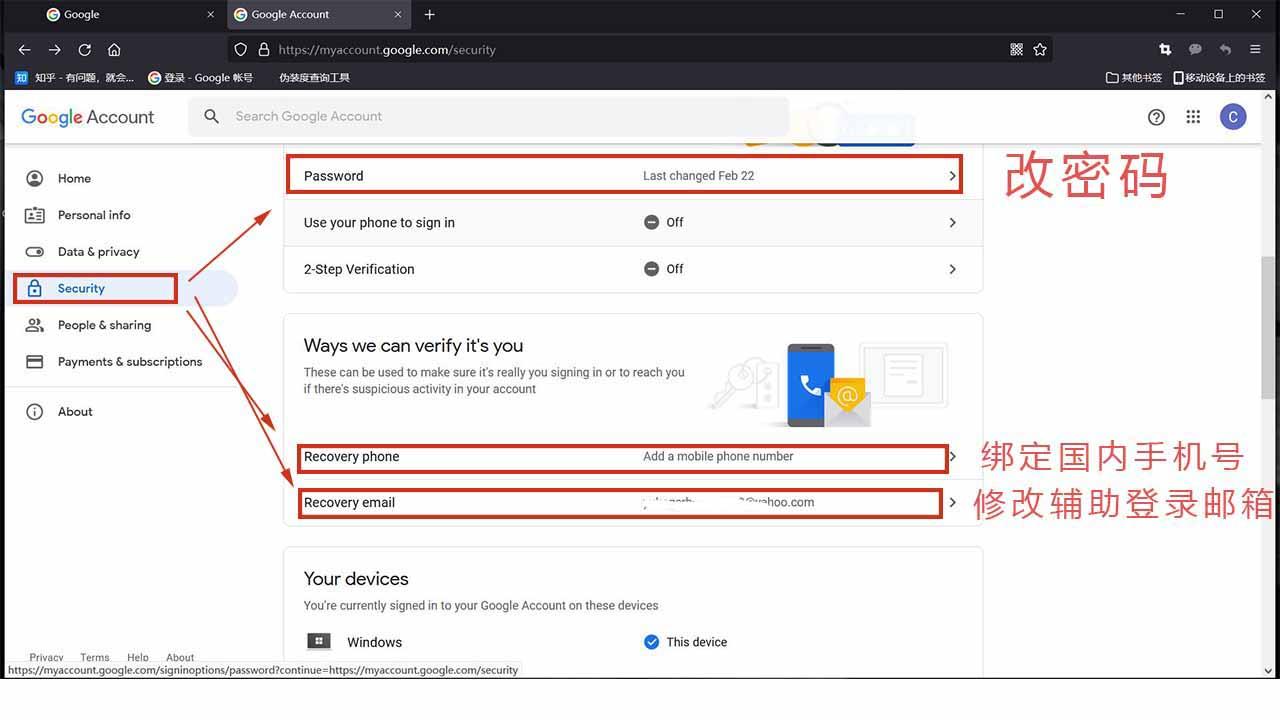Expand Recovery email row chevron
This screenshot has height=720, width=1280.
[952, 502]
